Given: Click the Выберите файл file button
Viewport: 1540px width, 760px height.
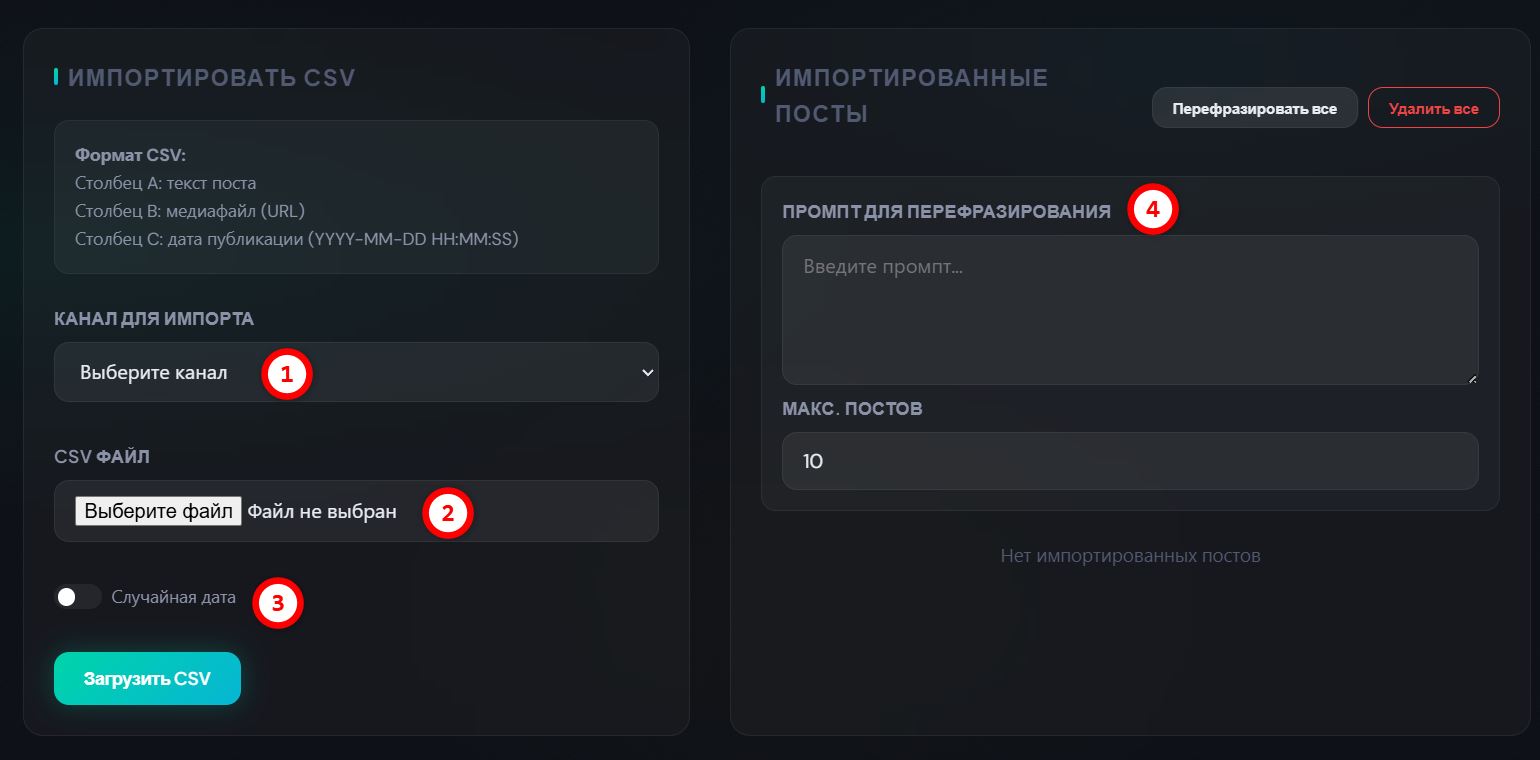Looking at the screenshot, I should tap(158, 511).
